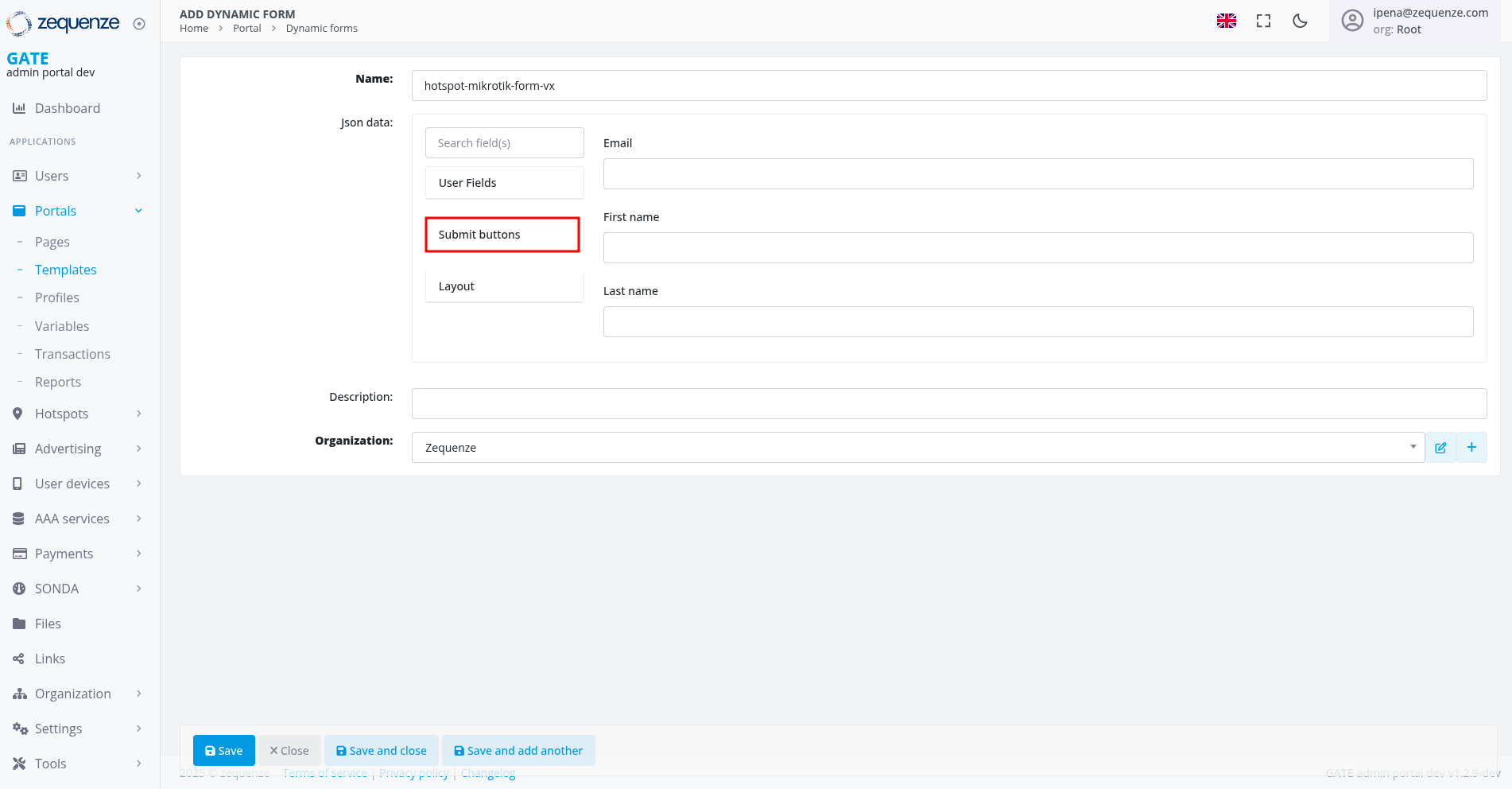This screenshot has height=789, width=1512.
Task: Open Links in the sidebar
Action: pos(50,659)
